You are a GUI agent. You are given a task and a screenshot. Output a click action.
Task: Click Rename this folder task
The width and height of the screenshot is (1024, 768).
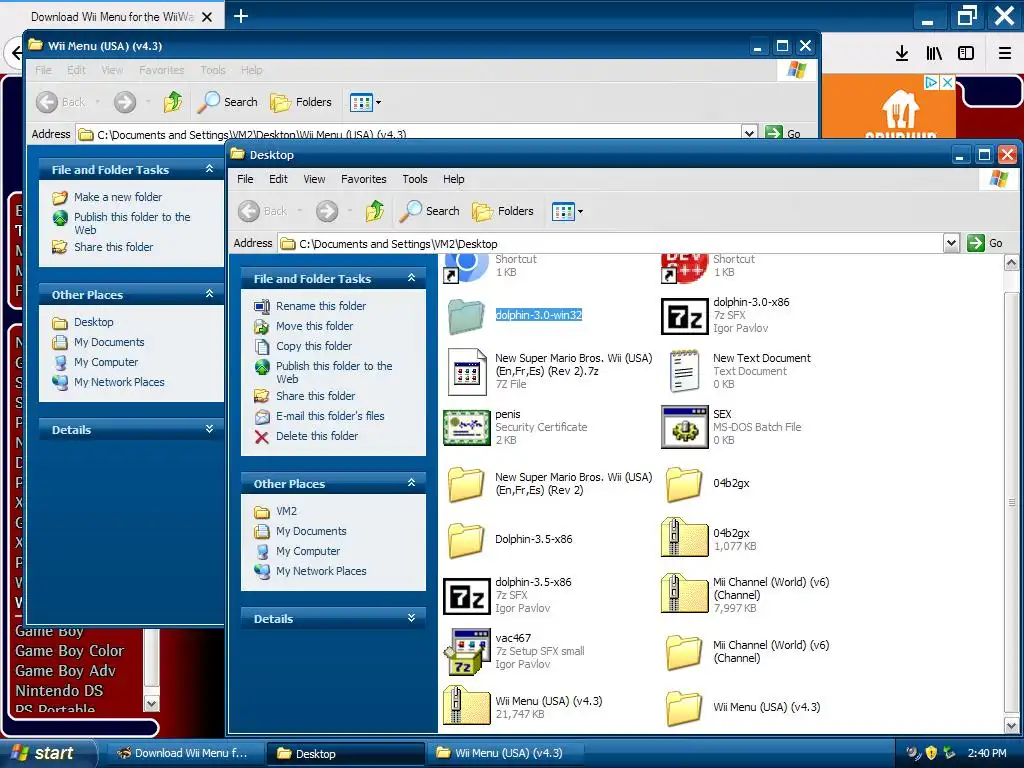point(310,306)
